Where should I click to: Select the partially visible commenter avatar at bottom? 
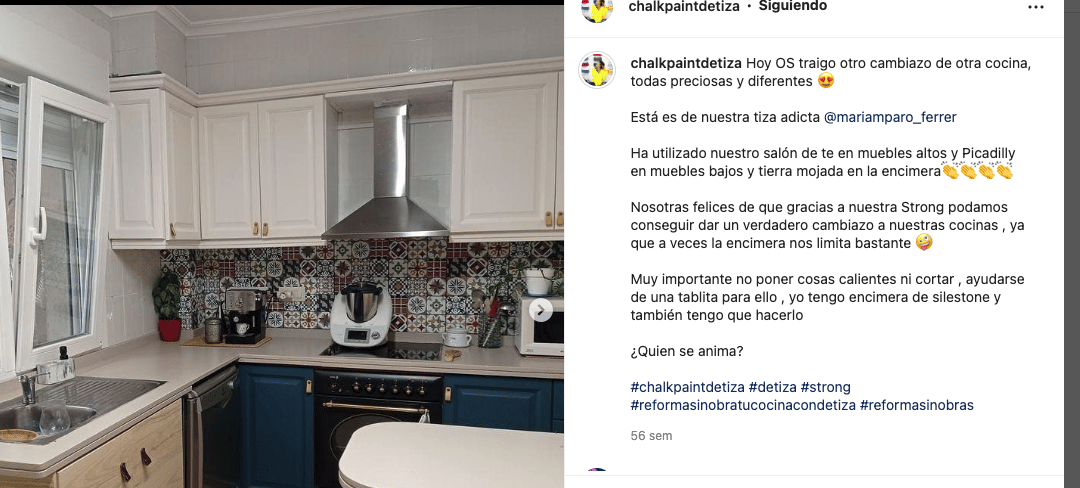(597, 471)
